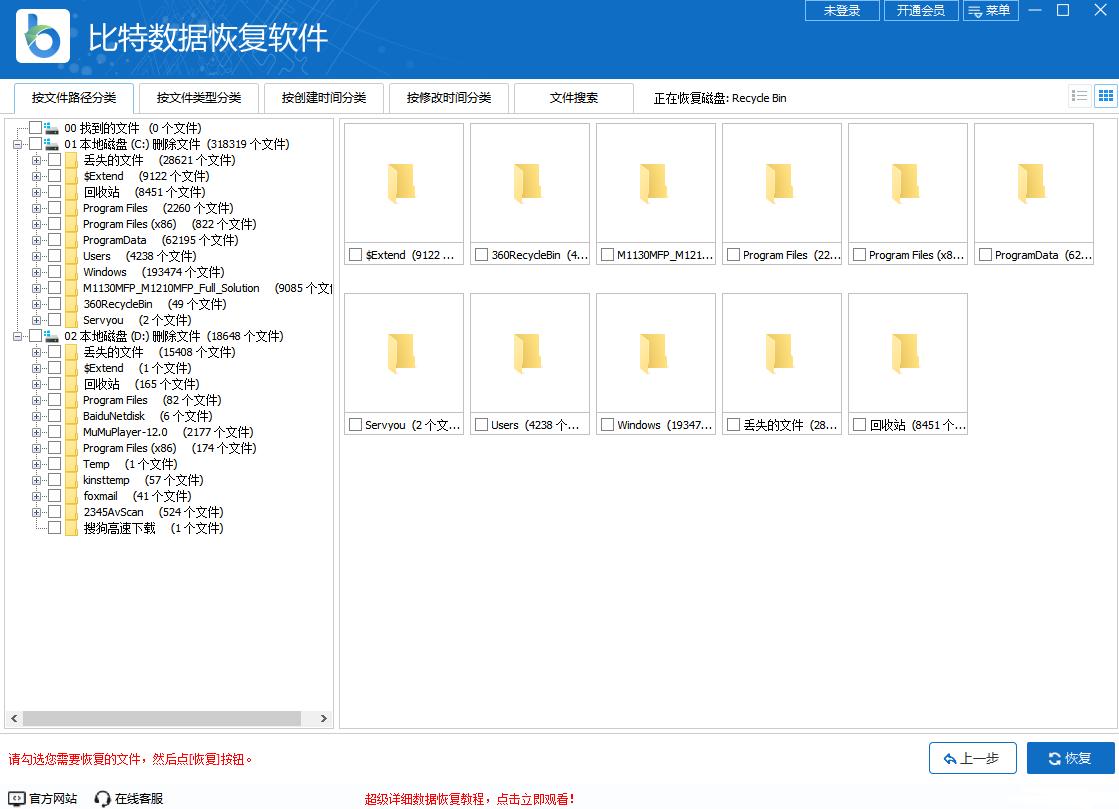Open the 360RecycleBin folder thumbnail
Viewport: 1119px width, 809px height.
(x=529, y=182)
